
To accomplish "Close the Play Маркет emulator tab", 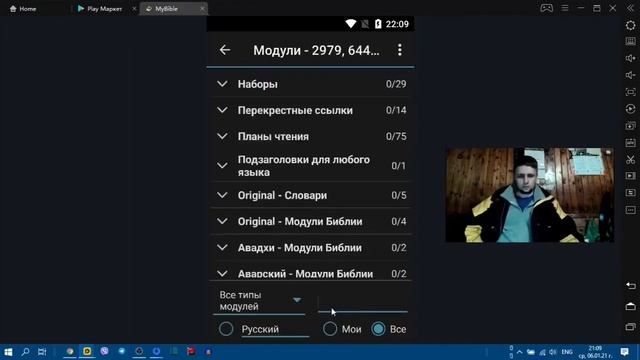I will pyautogui.click(x=134, y=9).
